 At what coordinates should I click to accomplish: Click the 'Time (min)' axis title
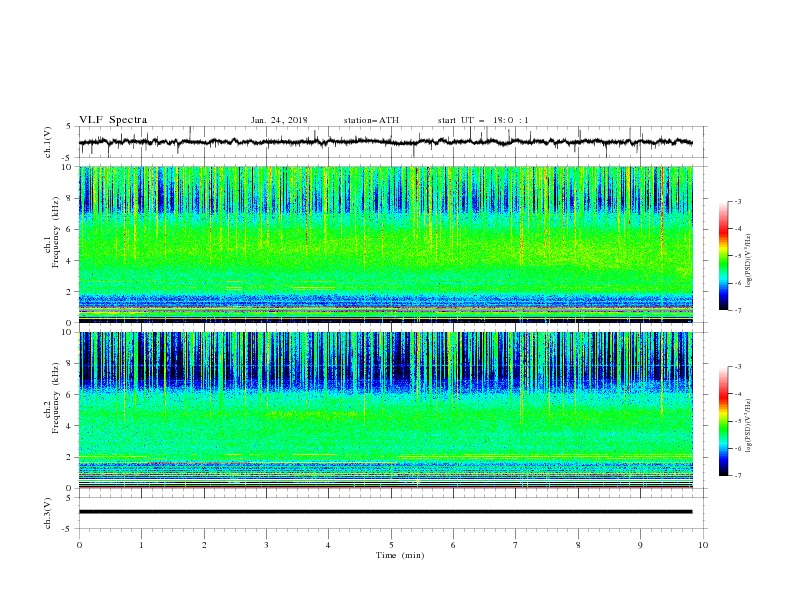(x=400, y=555)
